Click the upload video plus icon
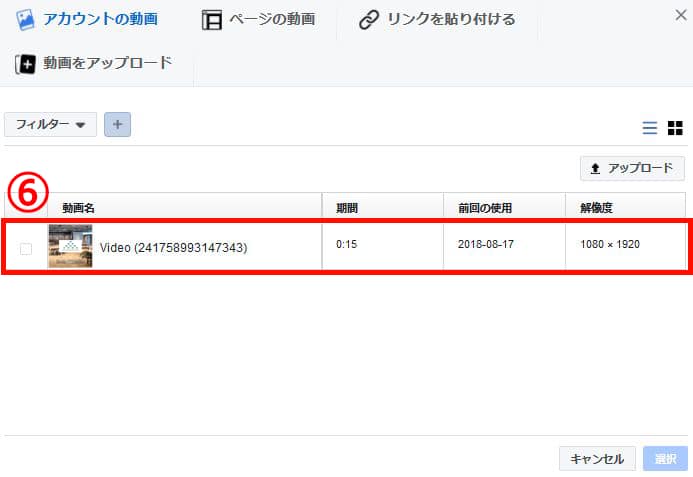 tap(25, 64)
